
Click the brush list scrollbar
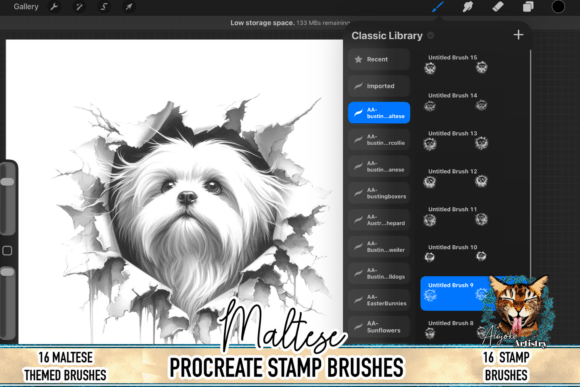[x=530, y=163]
